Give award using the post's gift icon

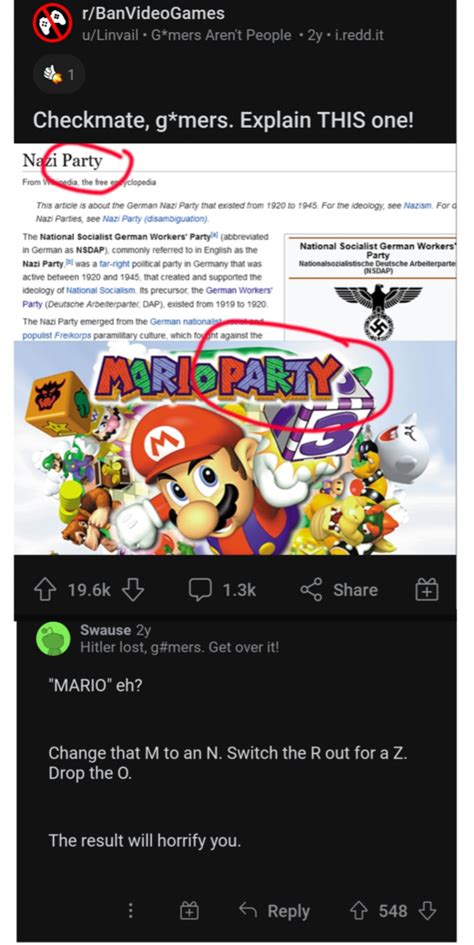427,590
